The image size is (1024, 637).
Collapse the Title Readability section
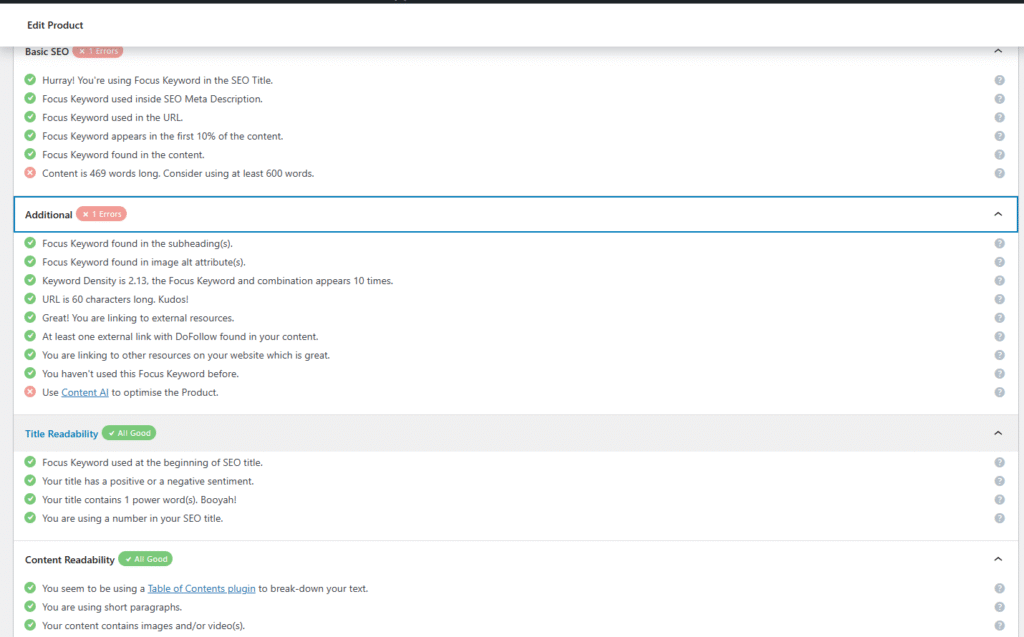(997, 433)
